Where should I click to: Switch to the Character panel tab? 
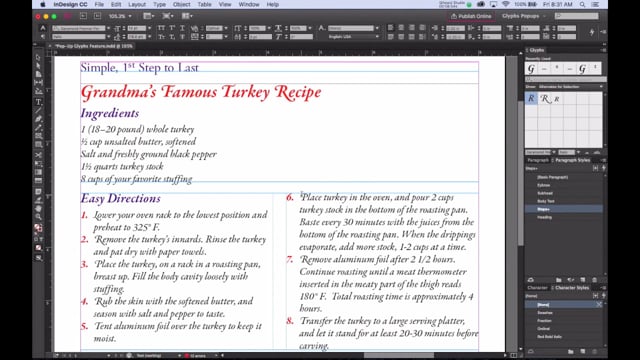pos(537,288)
